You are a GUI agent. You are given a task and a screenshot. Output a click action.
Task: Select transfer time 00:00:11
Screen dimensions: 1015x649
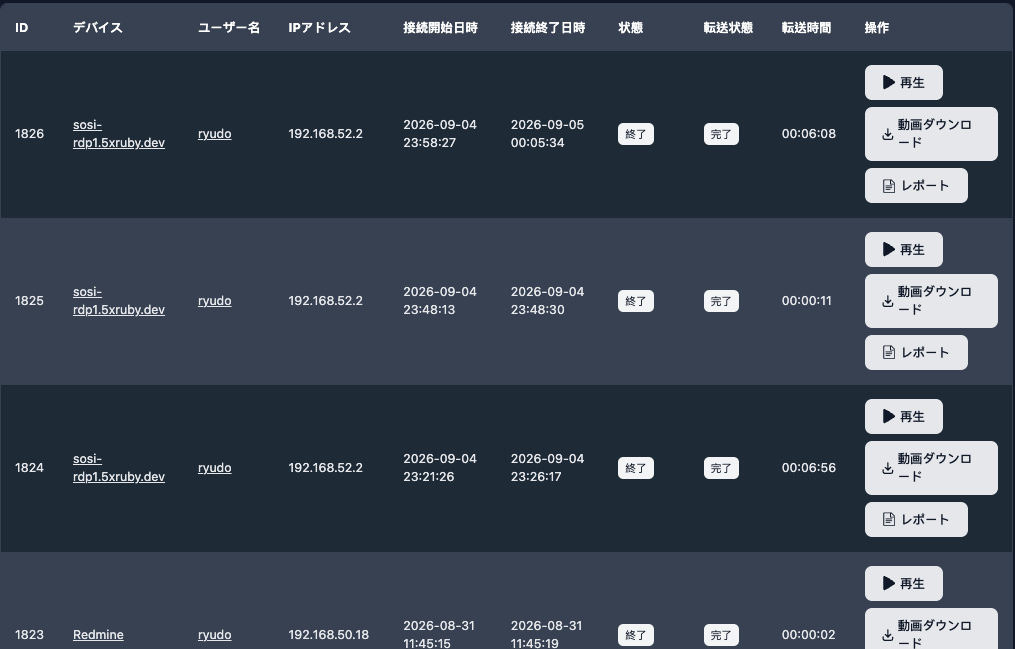807,301
